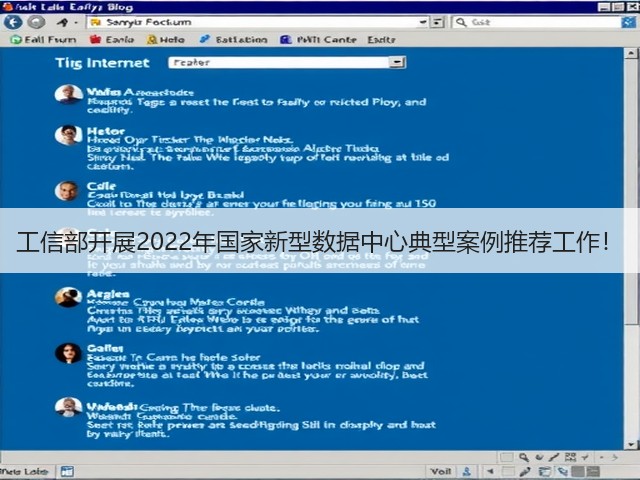Image resolution: width=640 pixels, height=480 pixels.
Task: Open the 'Eania' bookmark with red icon
Action: coord(111,40)
